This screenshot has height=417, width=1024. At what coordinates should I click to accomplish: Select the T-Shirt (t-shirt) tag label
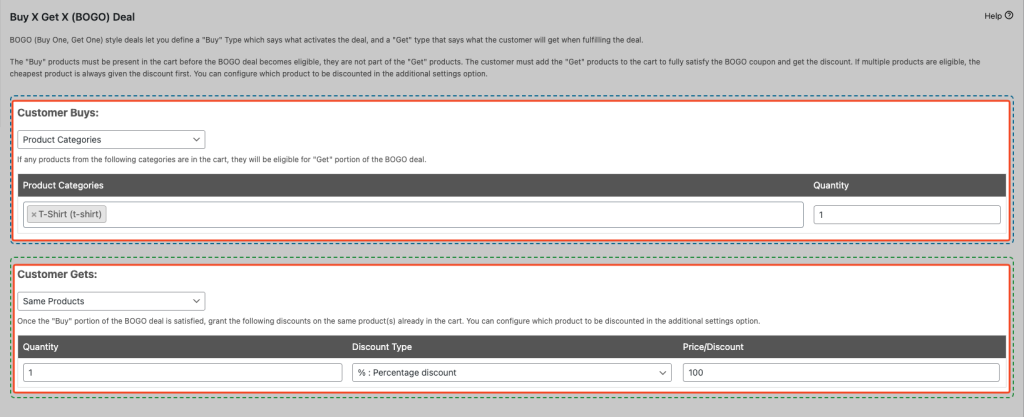click(x=70, y=214)
